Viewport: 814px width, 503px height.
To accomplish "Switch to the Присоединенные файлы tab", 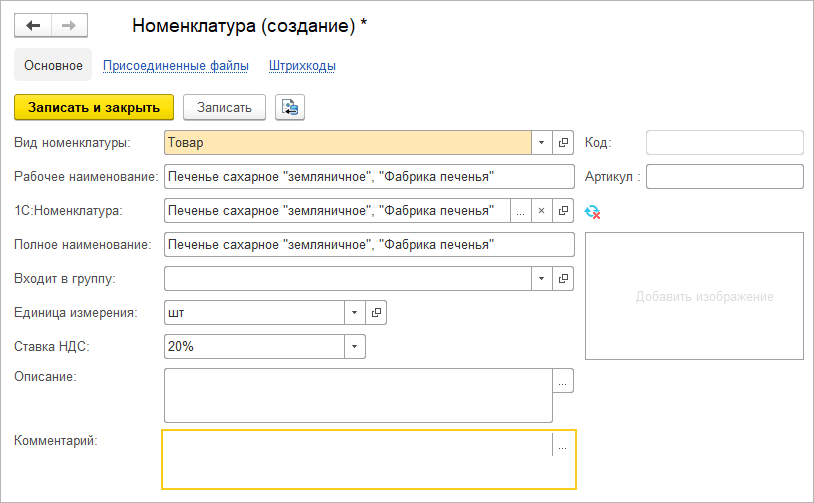I will click(176, 66).
